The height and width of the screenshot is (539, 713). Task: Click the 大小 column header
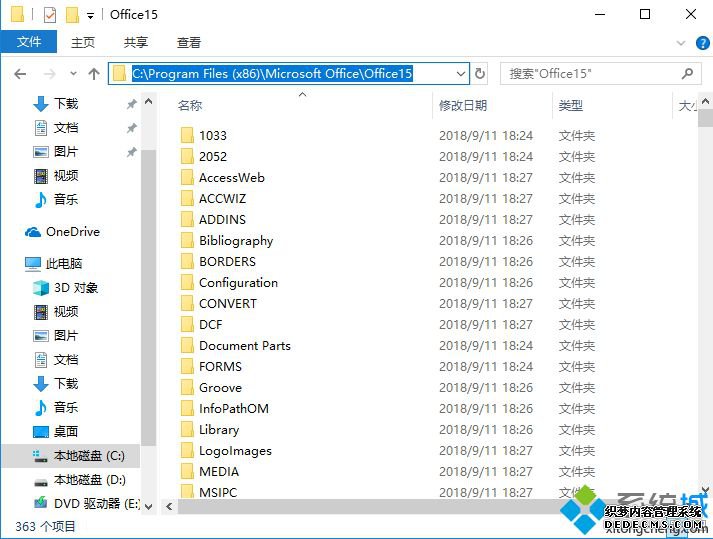point(687,106)
